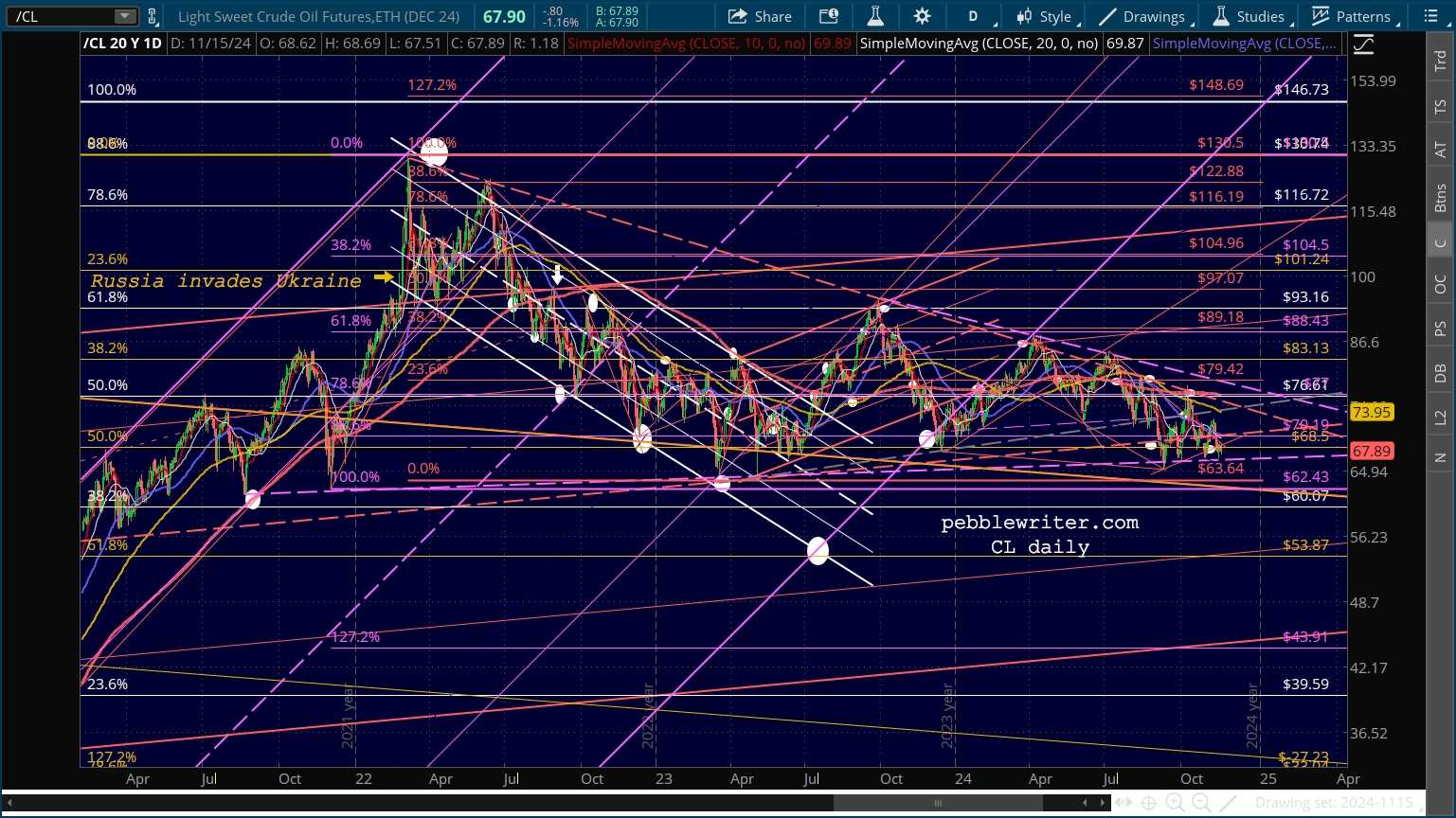The image size is (1456, 818).
Task: Switch to the AT sidebar tab
Action: (1440, 150)
